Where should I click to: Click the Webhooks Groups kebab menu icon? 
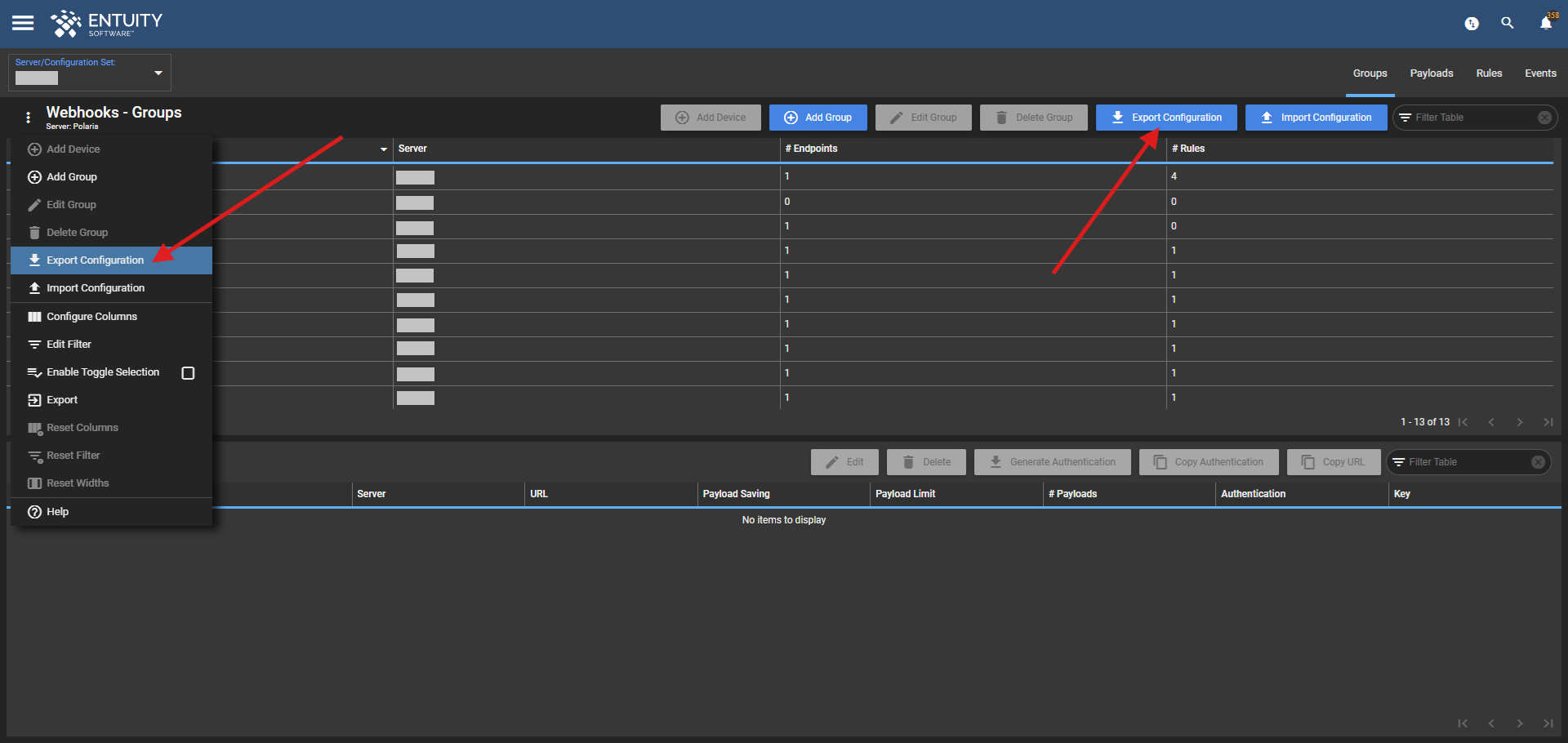(x=29, y=118)
